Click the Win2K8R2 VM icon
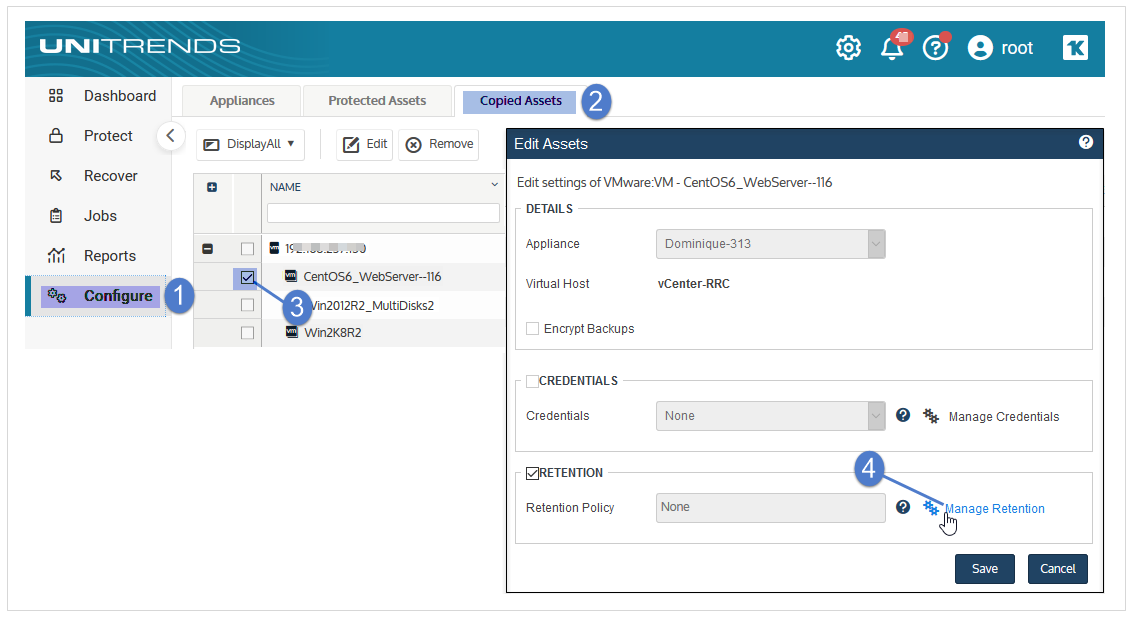Image resolution: width=1140 pixels, height=628 pixels. pyautogui.click(x=292, y=332)
